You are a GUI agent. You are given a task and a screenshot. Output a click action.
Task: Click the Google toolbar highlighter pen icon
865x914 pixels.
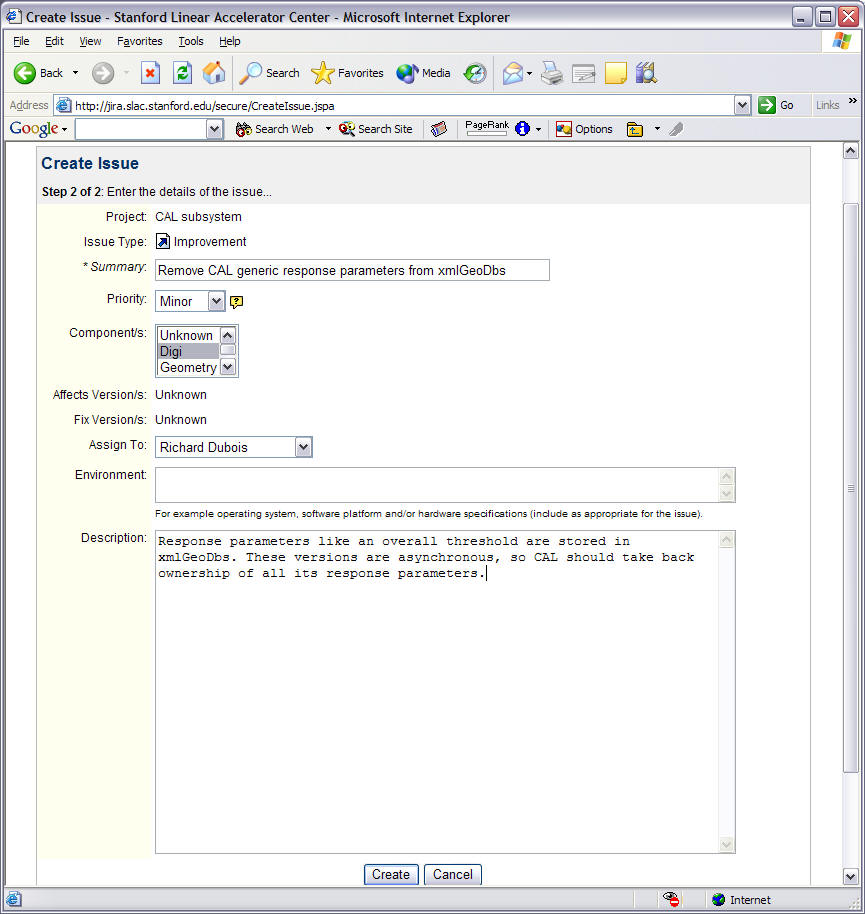pyautogui.click(x=676, y=129)
